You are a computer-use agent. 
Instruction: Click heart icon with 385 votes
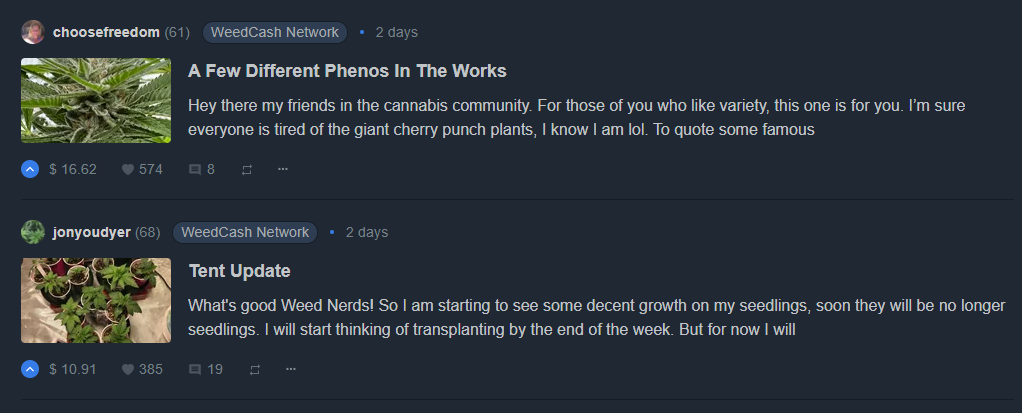pos(128,369)
